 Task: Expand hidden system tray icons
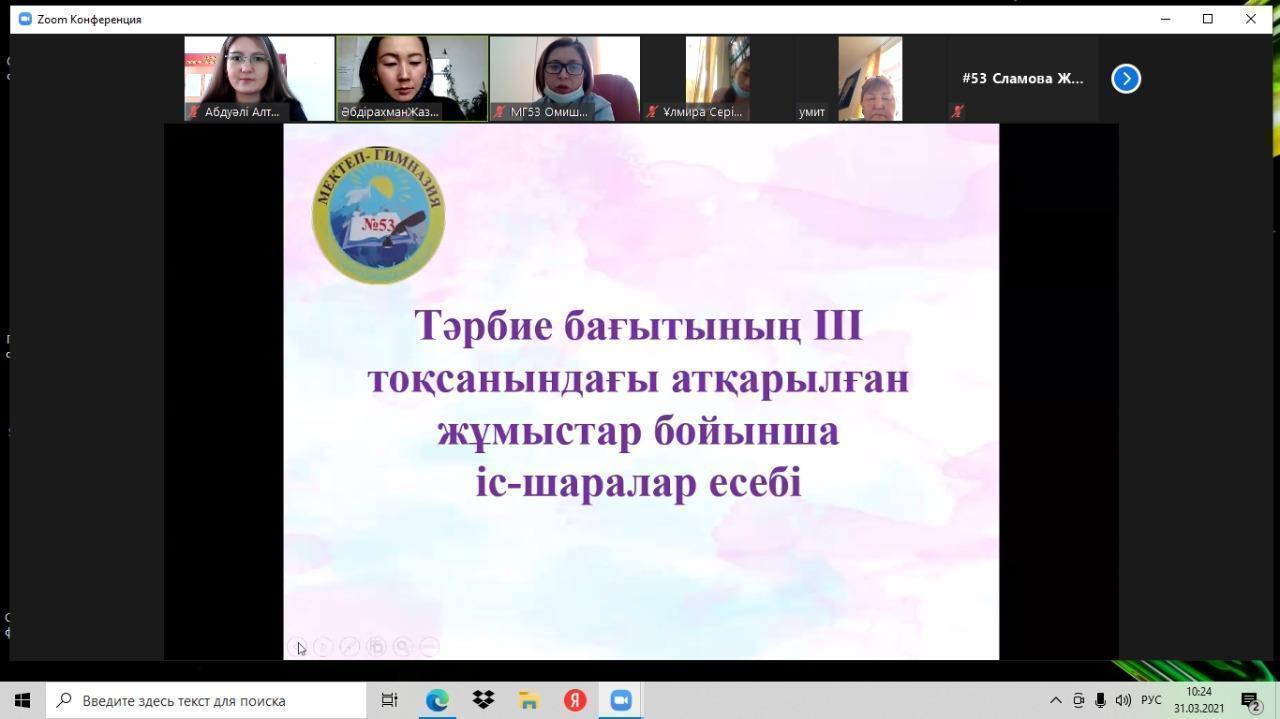tap(1055, 701)
